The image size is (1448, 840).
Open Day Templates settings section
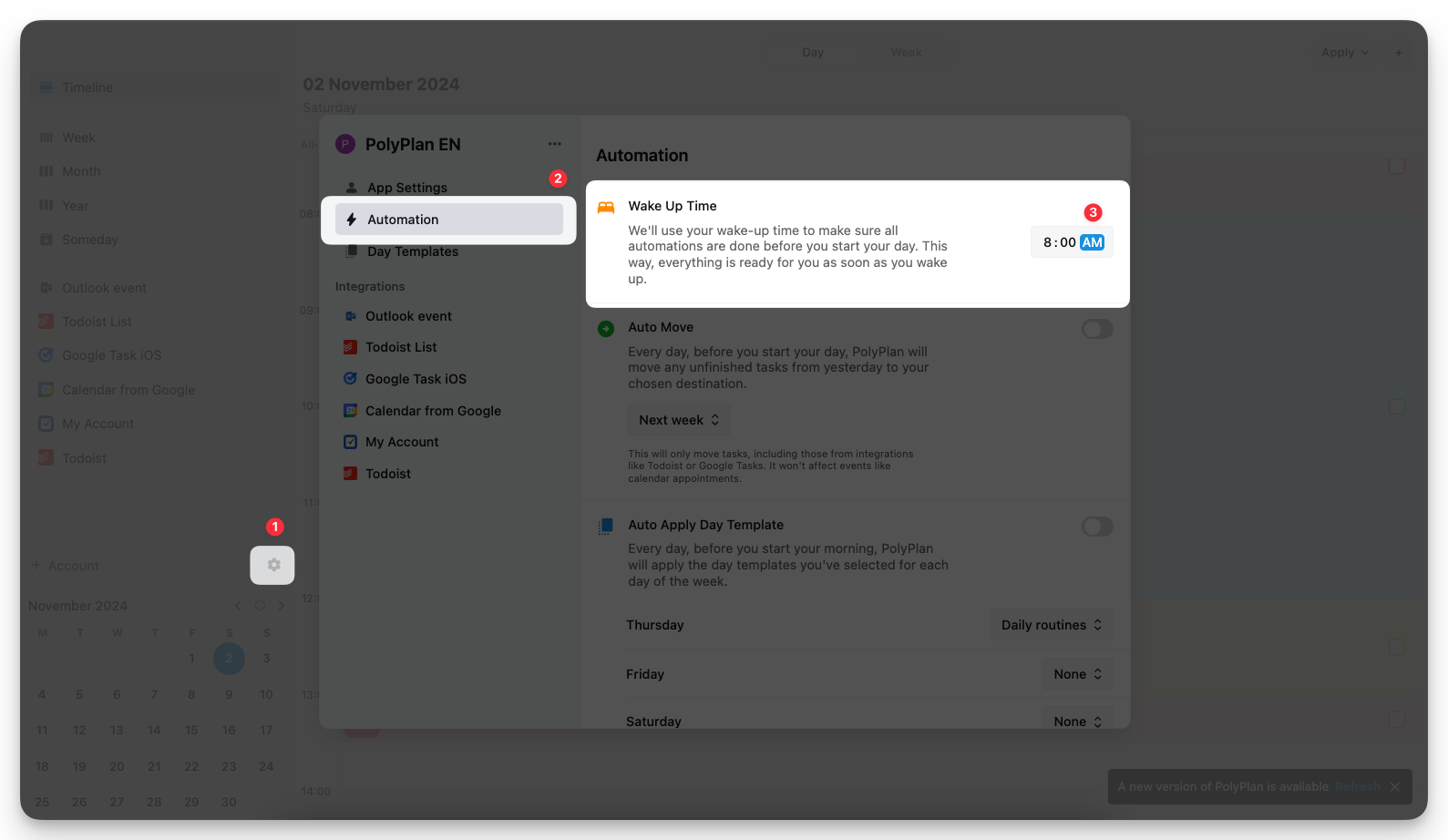[412, 252]
